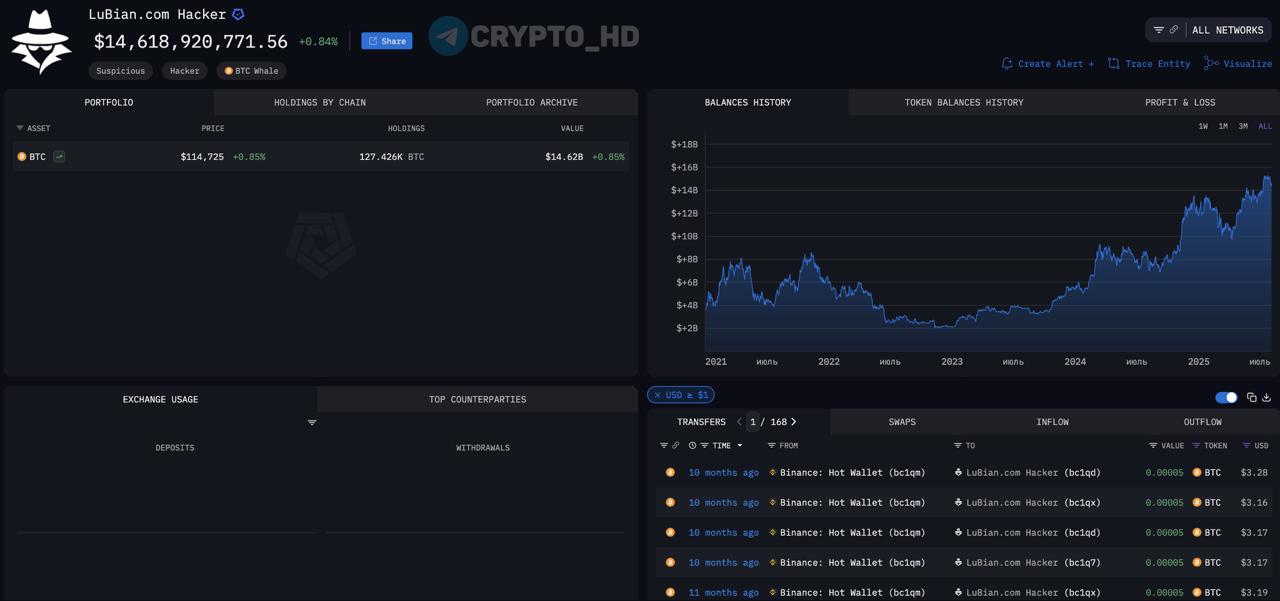Select the Balances History tab

[748, 102]
